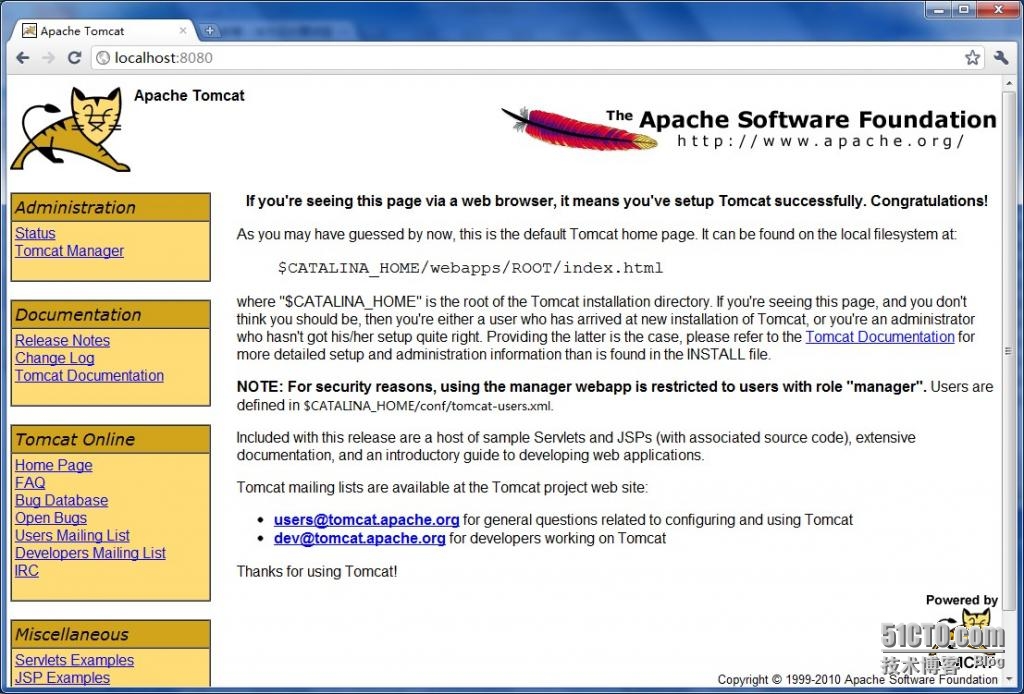Open a new tab with plus button
Viewport: 1024px width, 694px height.
(209, 30)
